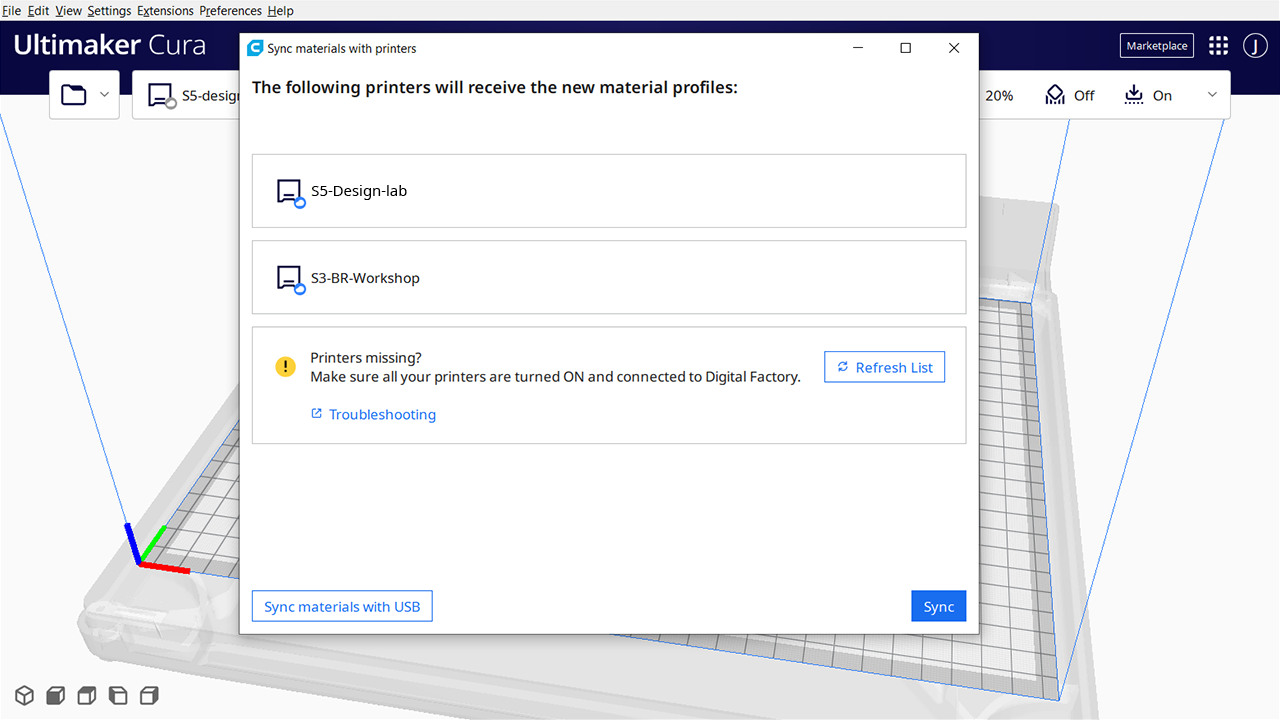The image size is (1280, 720).
Task: Open the Preferences menu
Action: 231,11
